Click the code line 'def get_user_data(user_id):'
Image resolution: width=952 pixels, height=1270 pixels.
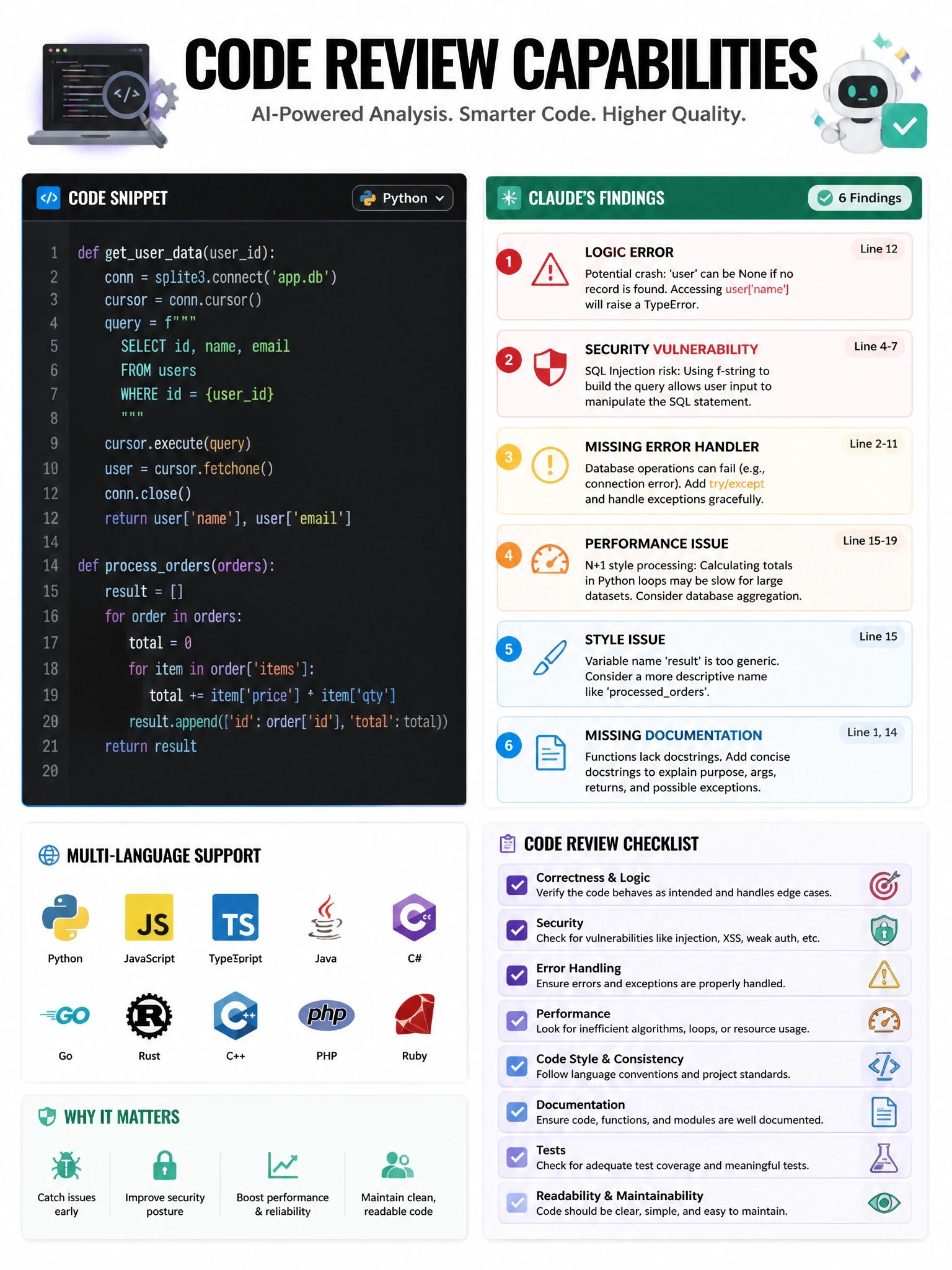pyautogui.click(x=176, y=253)
